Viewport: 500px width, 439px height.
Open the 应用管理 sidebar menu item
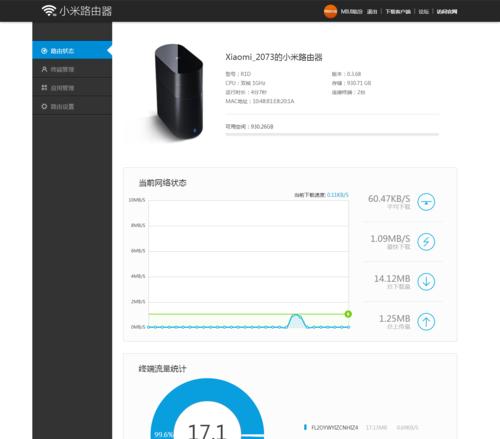(72, 88)
